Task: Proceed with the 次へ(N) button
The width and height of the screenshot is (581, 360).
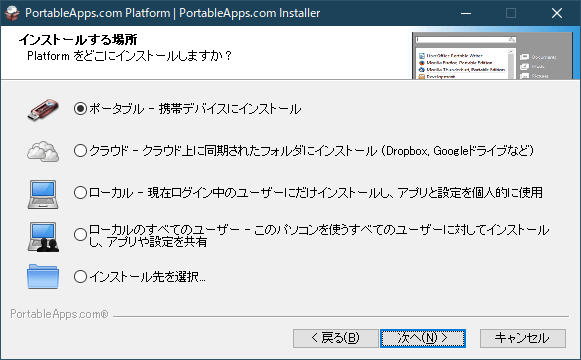Action: (423, 338)
